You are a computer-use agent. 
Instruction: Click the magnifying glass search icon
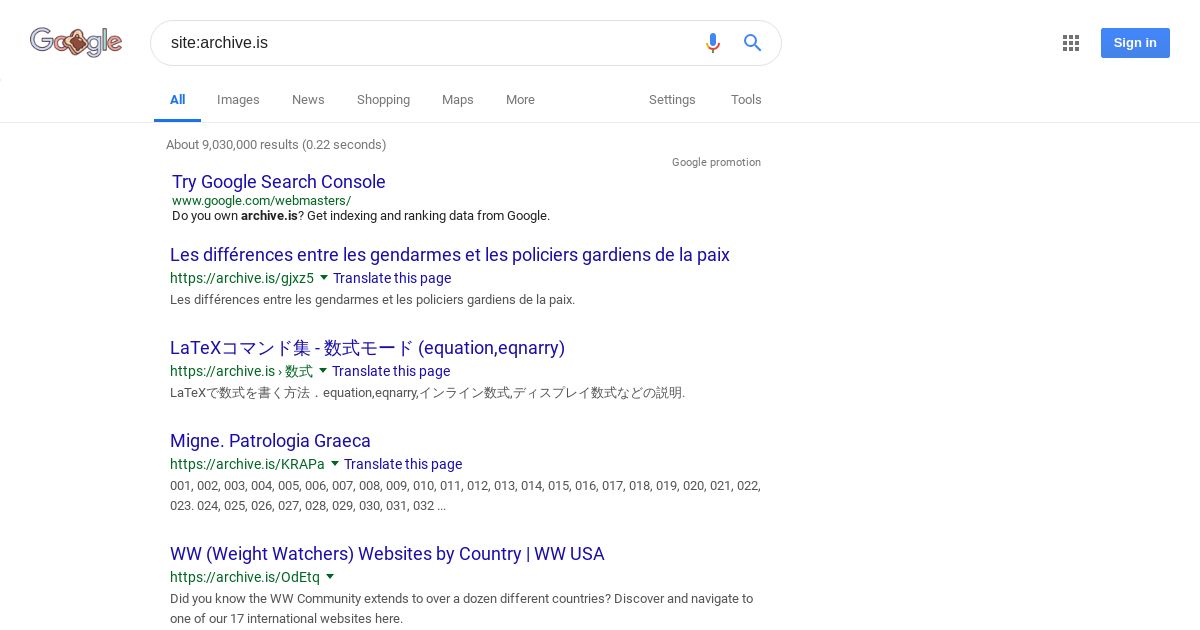point(752,43)
